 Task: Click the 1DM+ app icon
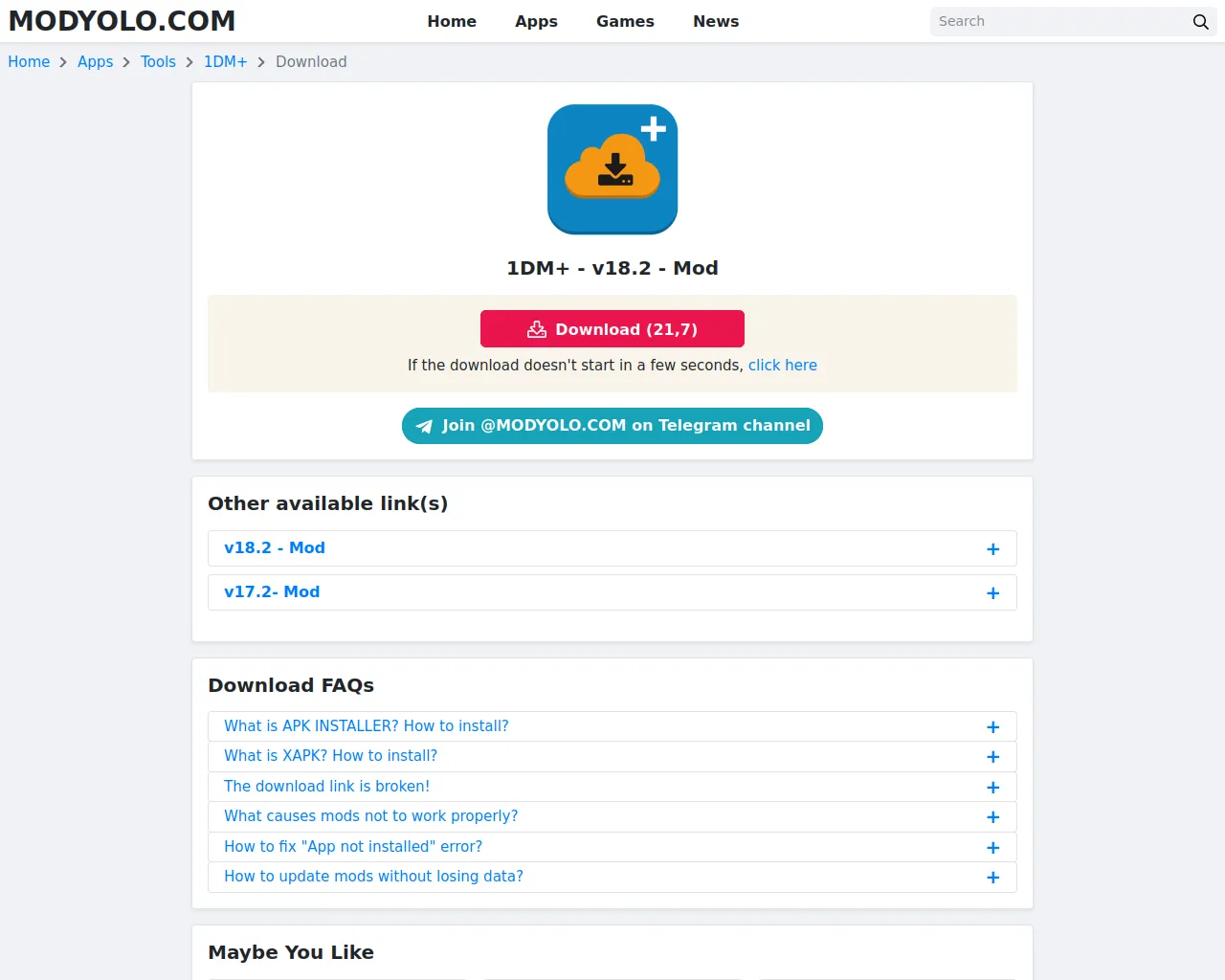(x=612, y=169)
